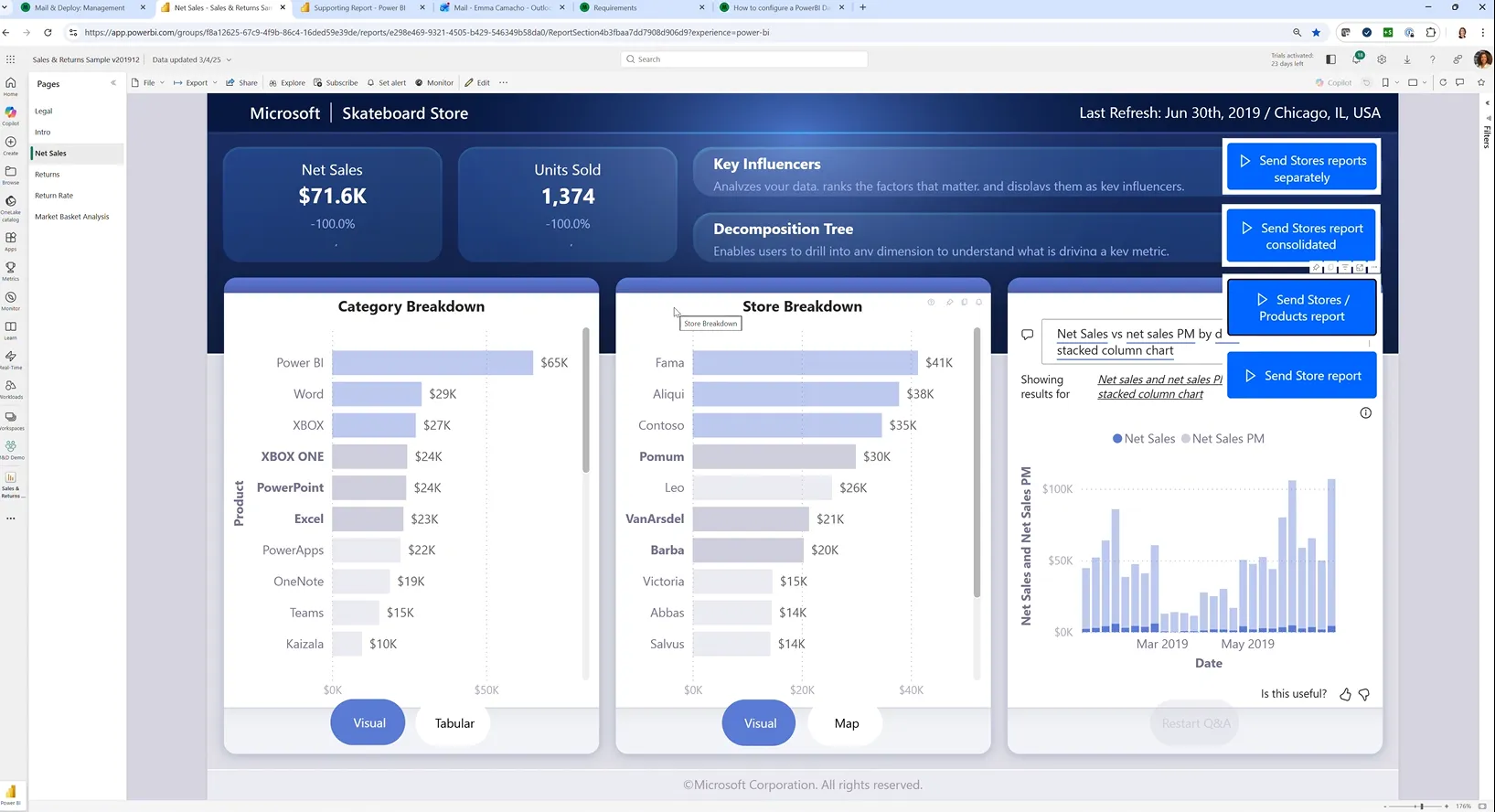Click Set alert in toolbar
Viewport: 1495px width, 812px height.
coord(387,82)
